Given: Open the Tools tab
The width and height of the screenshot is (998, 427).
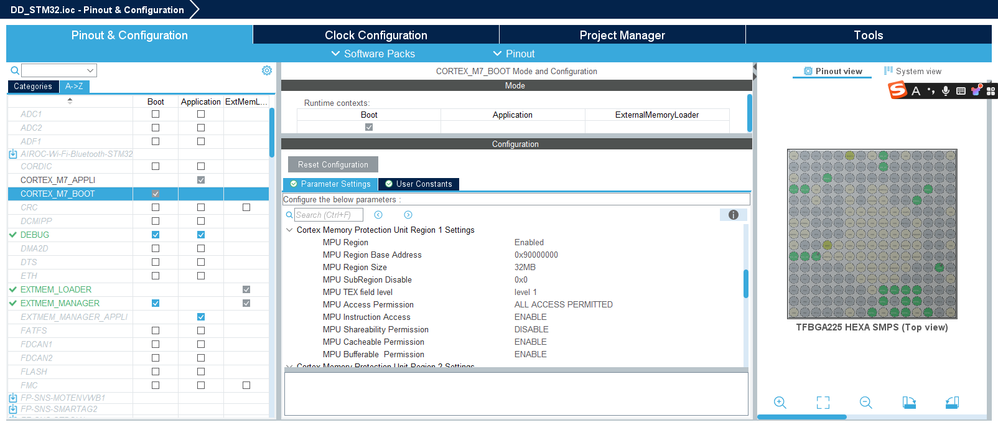Looking at the screenshot, I should [x=868, y=35].
